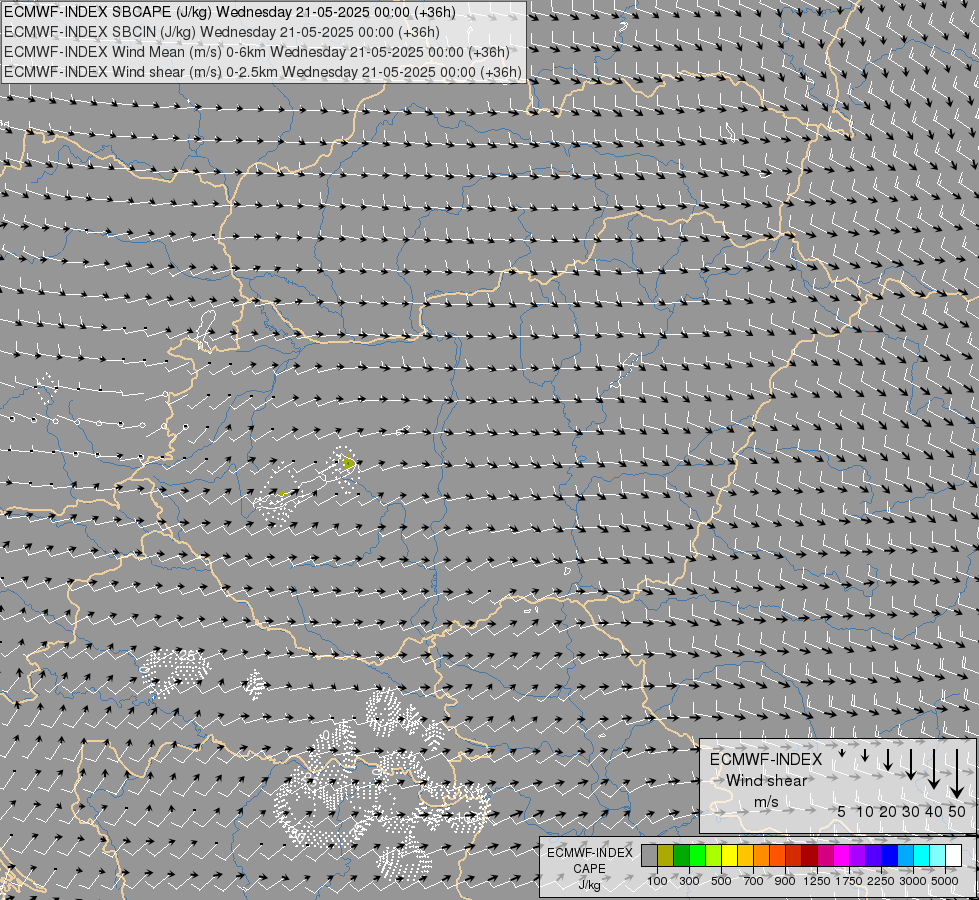The width and height of the screenshot is (979, 900).
Task: Click the 'Wind shear' legend label
Action: [766, 780]
